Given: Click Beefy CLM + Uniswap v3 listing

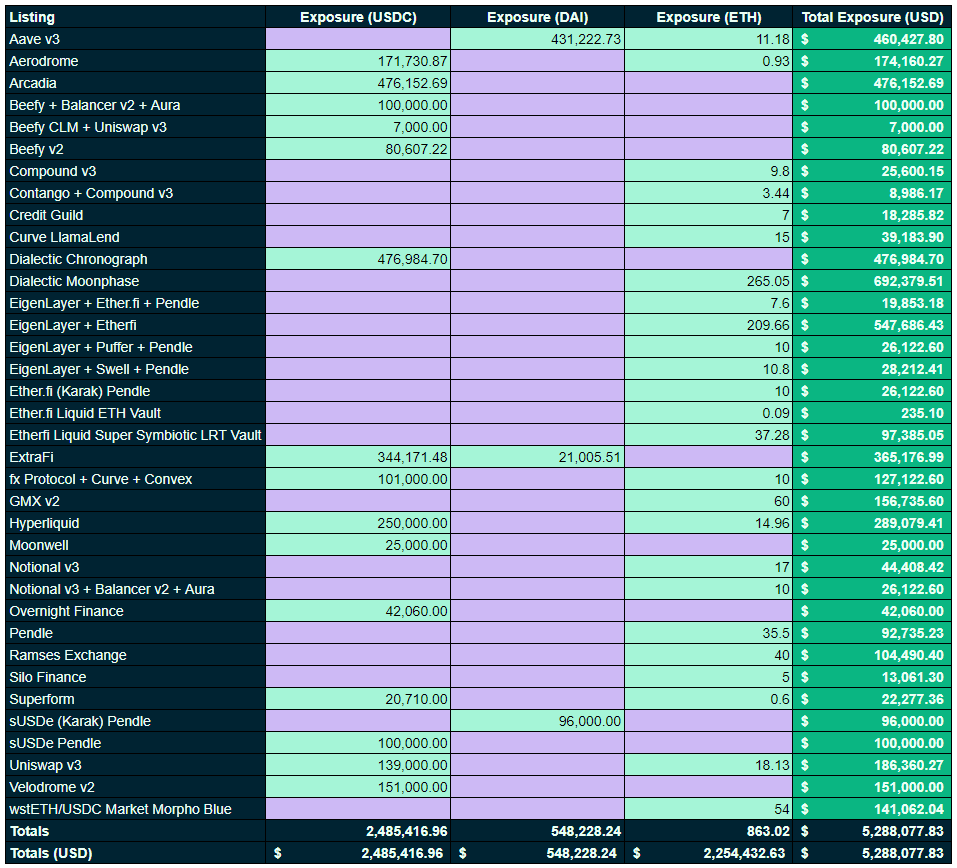Looking at the screenshot, I should 135,127.
